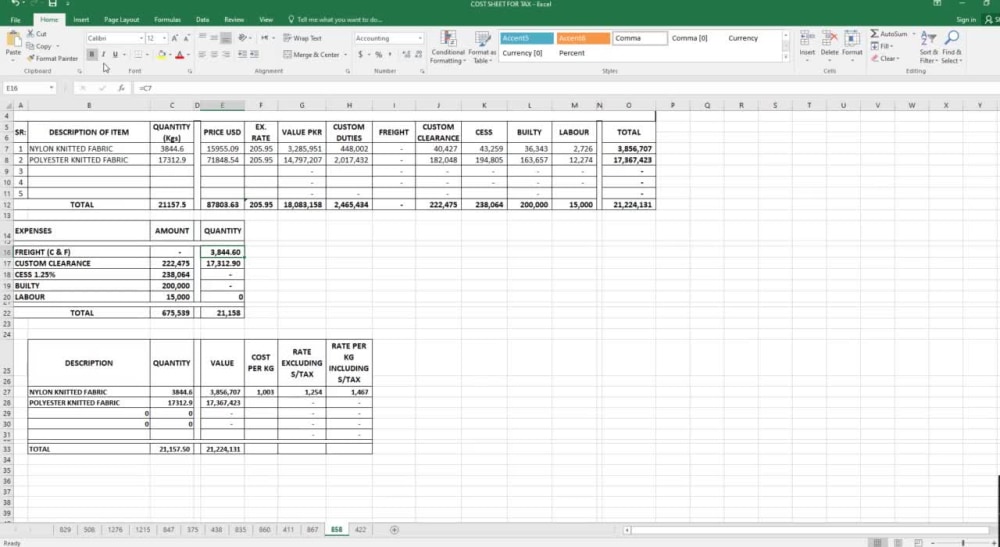
Task: Click the Insert cells button
Action: pyautogui.click(x=807, y=45)
